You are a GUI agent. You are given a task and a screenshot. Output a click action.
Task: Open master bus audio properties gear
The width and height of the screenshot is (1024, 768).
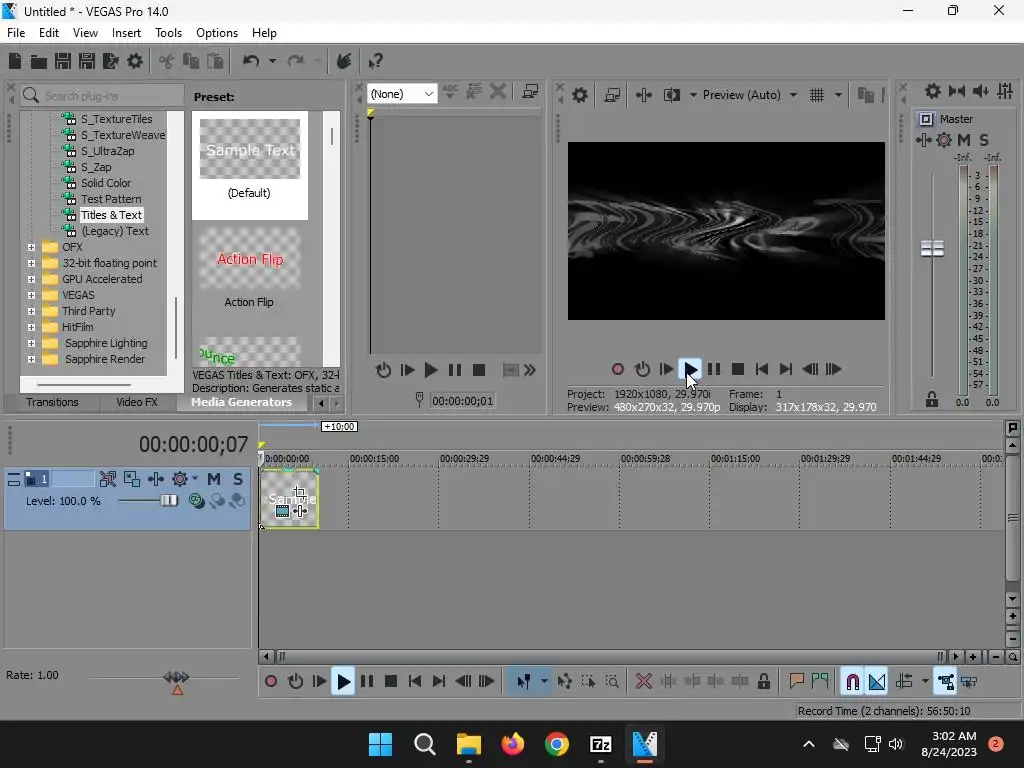933,91
